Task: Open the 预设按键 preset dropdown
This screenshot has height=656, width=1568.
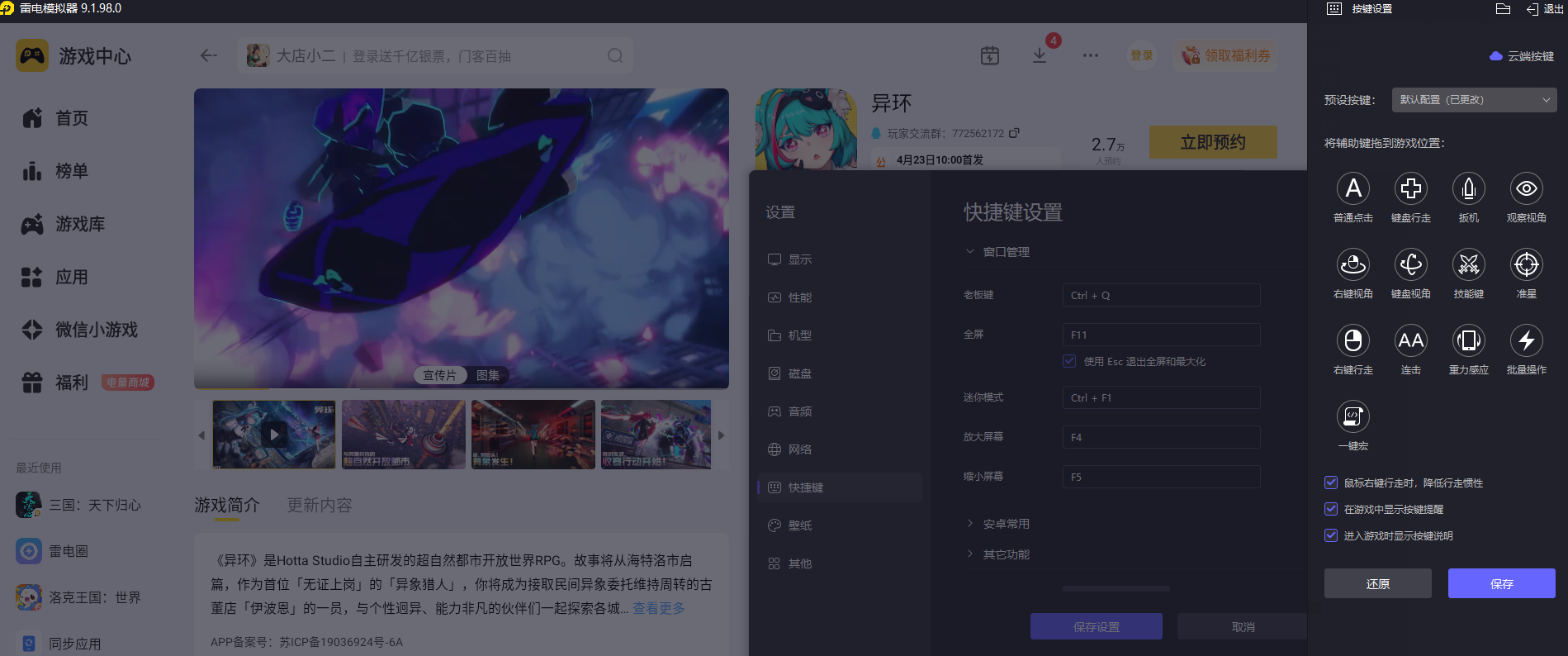Action: [x=1474, y=100]
